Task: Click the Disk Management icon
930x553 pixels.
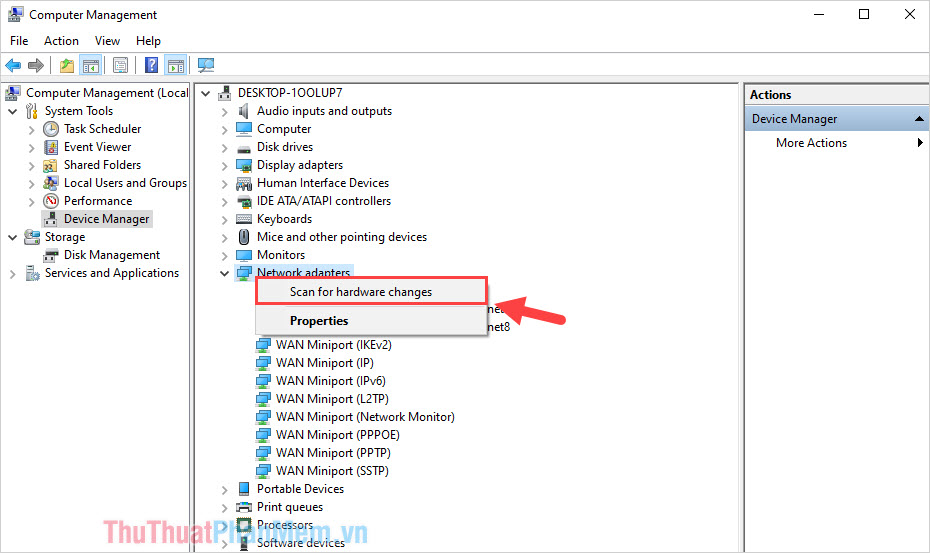Action: click(51, 255)
